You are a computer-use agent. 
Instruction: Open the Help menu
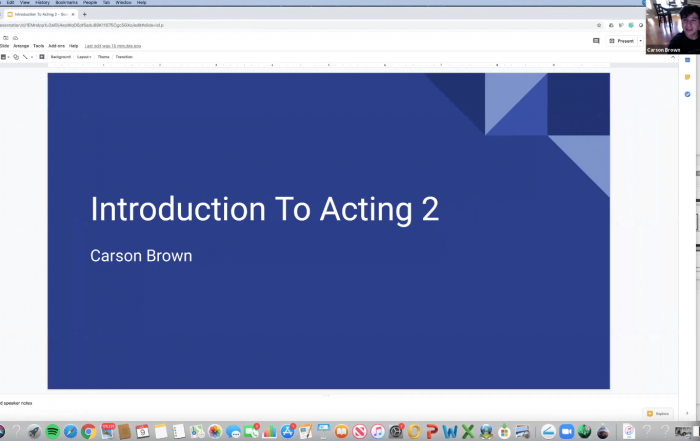click(74, 46)
